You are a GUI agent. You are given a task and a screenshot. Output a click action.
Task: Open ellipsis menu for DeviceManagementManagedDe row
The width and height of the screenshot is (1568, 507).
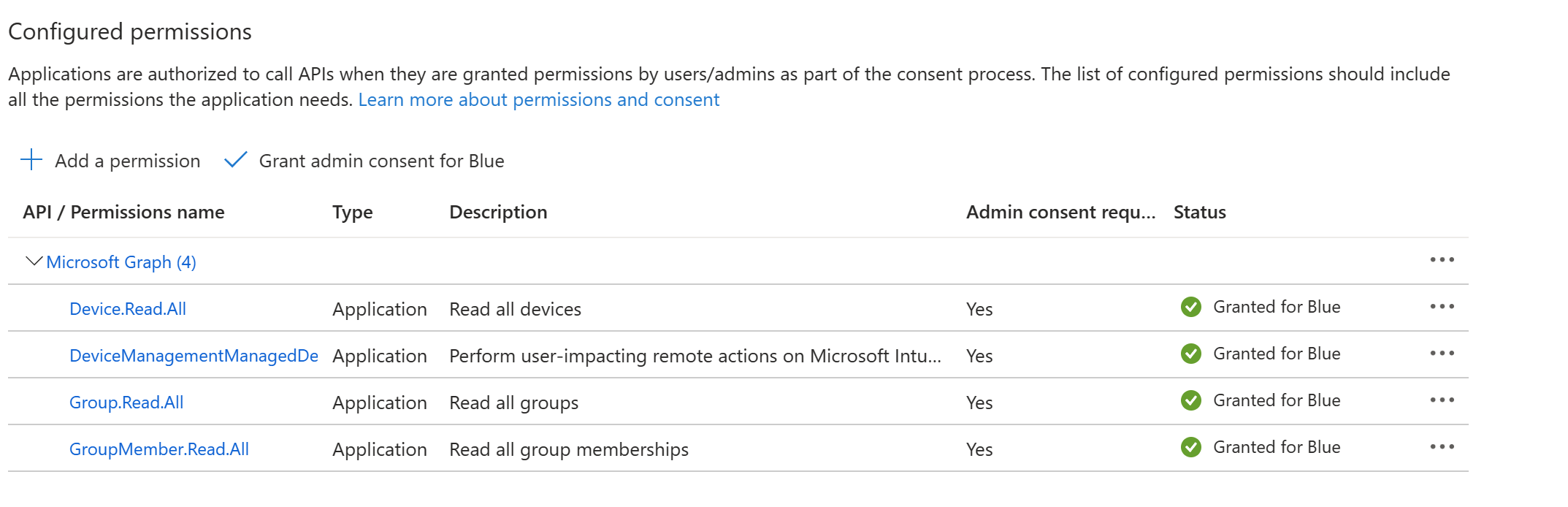[1442, 354]
